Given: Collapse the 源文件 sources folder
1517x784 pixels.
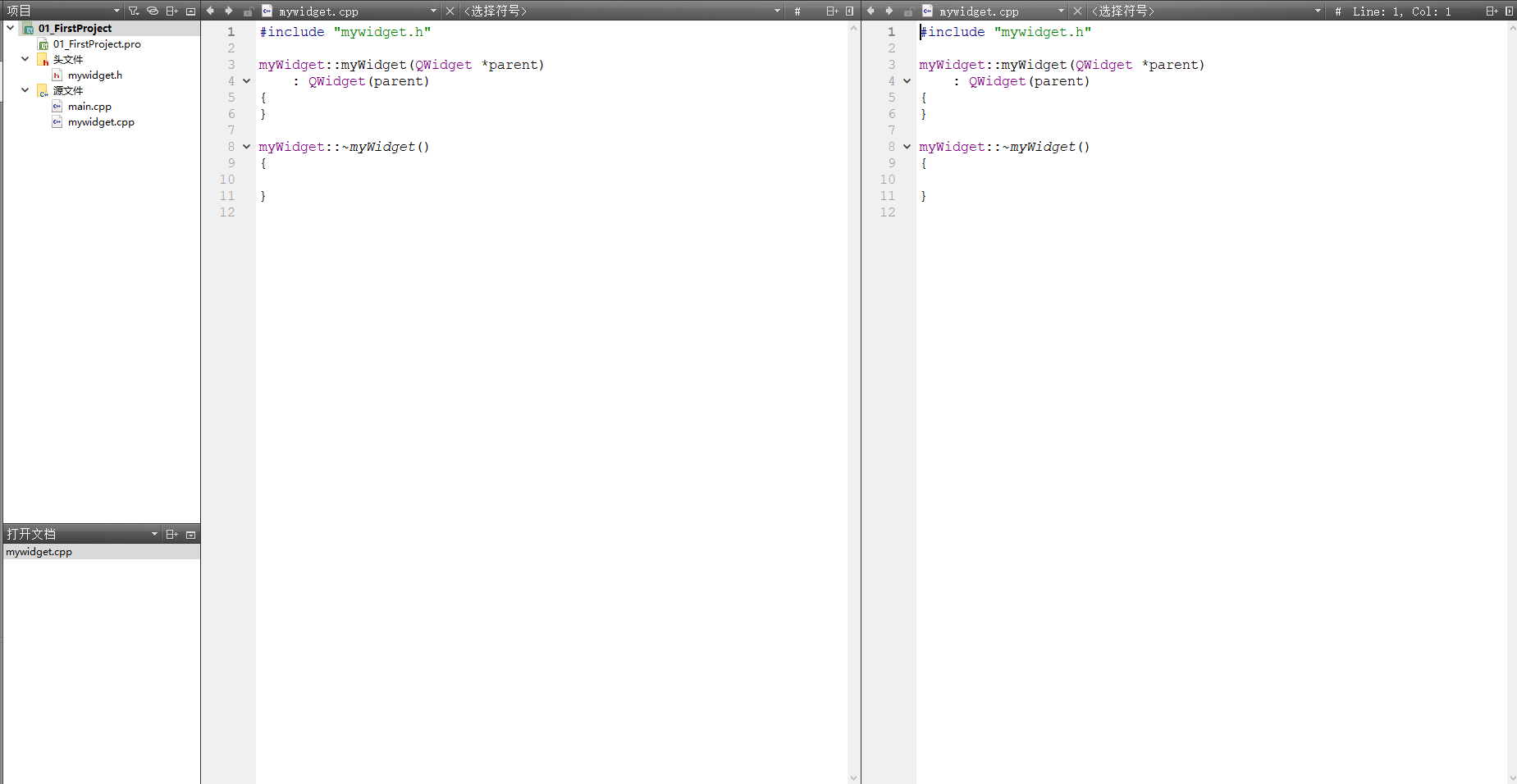Looking at the screenshot, I should (x=25, y=90).
